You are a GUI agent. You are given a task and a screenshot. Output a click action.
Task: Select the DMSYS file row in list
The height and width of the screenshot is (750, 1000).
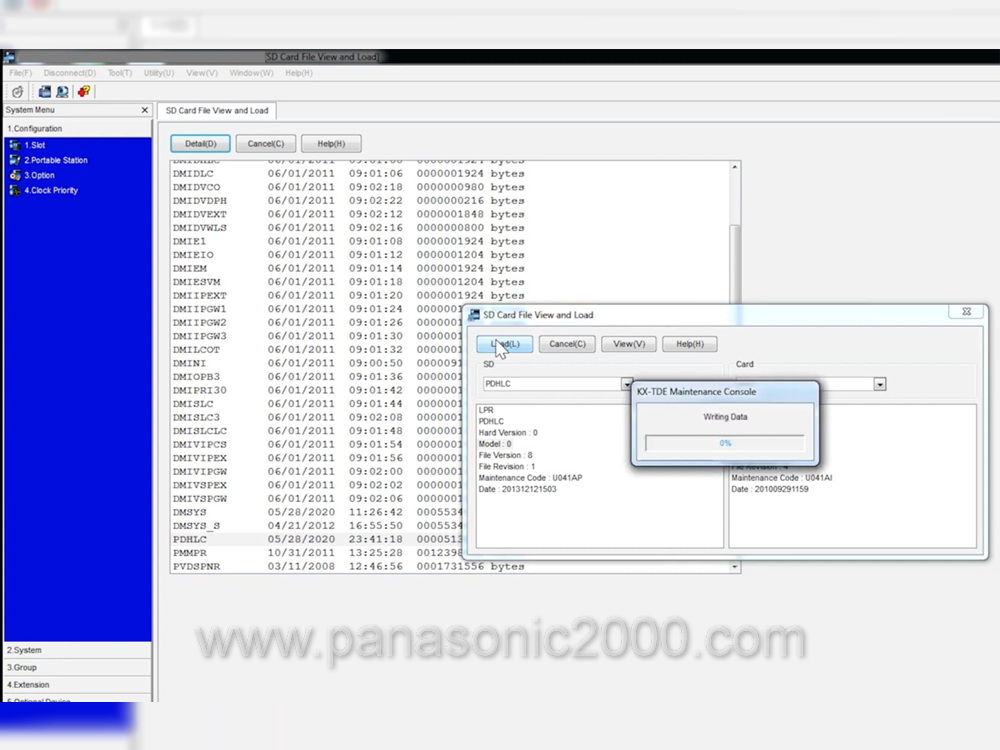[190, 512]
